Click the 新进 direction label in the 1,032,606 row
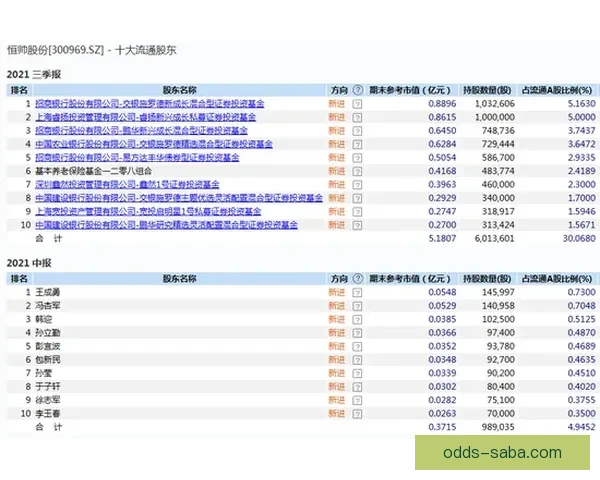600x480 pixels. 337,104
